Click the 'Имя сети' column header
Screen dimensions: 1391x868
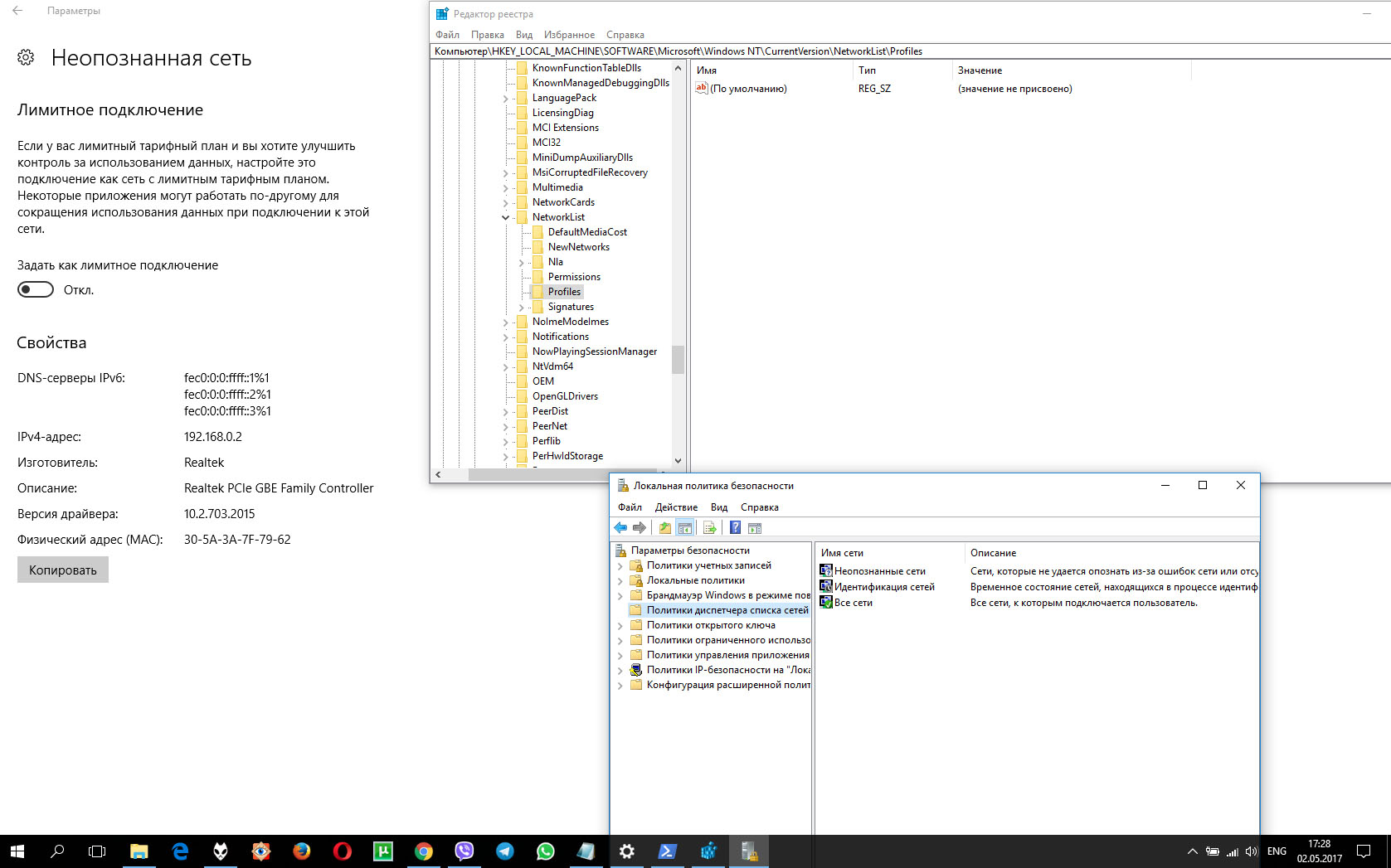click(x=890, y=553)
